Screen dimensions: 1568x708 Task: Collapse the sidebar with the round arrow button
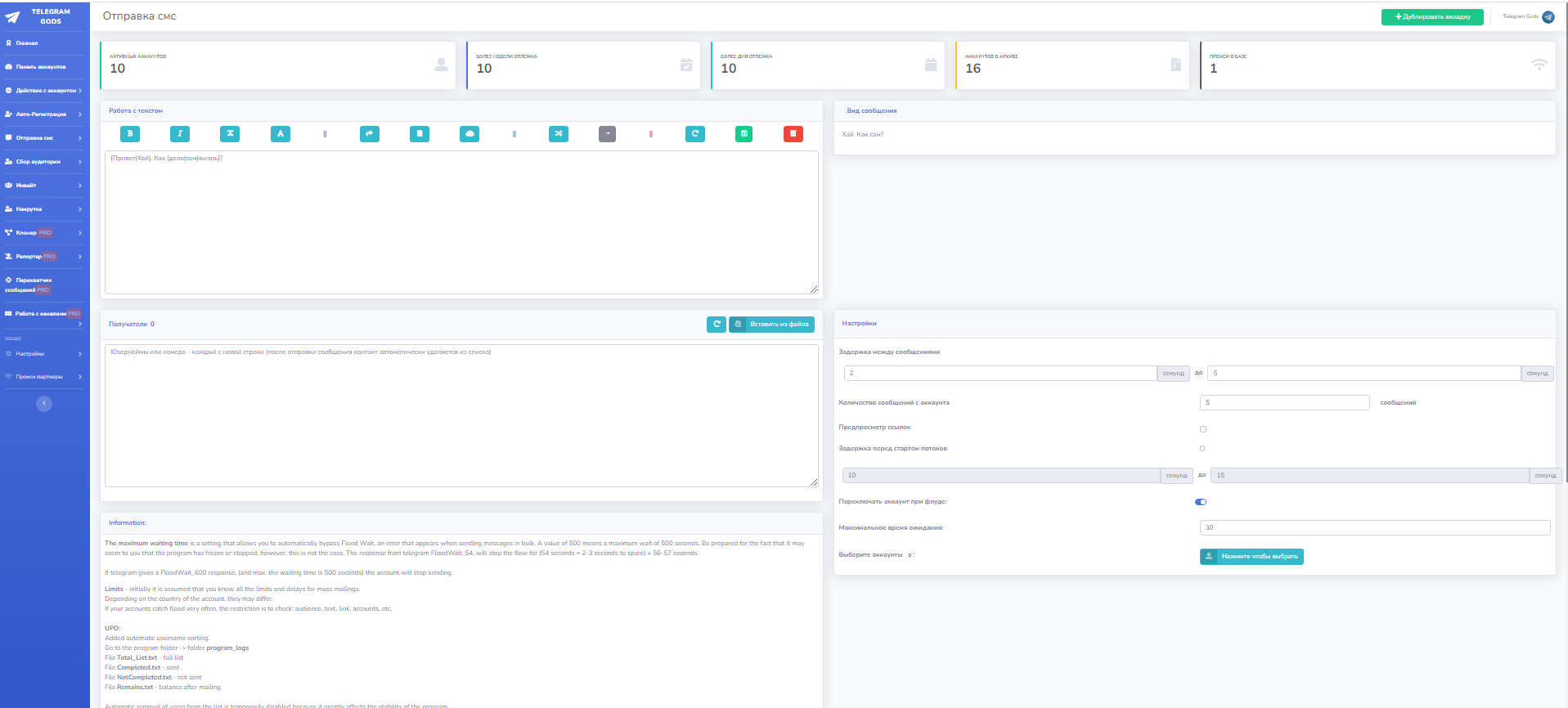click(x=44, y=404)
